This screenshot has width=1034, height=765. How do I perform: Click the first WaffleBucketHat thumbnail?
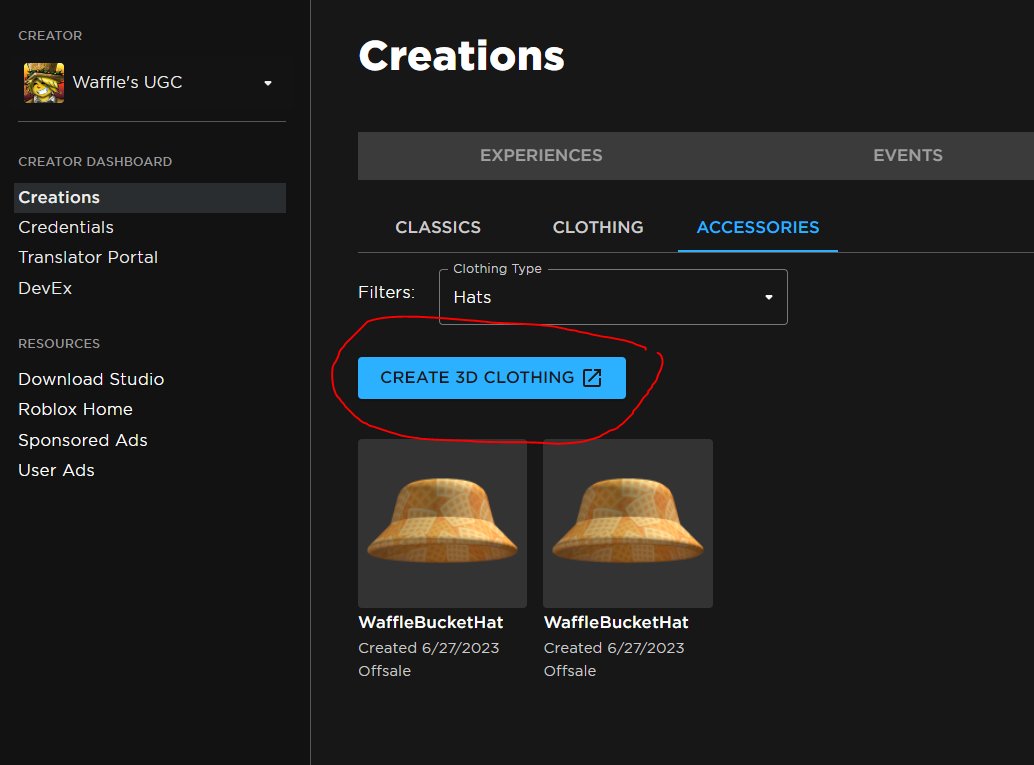pos(442,523)
